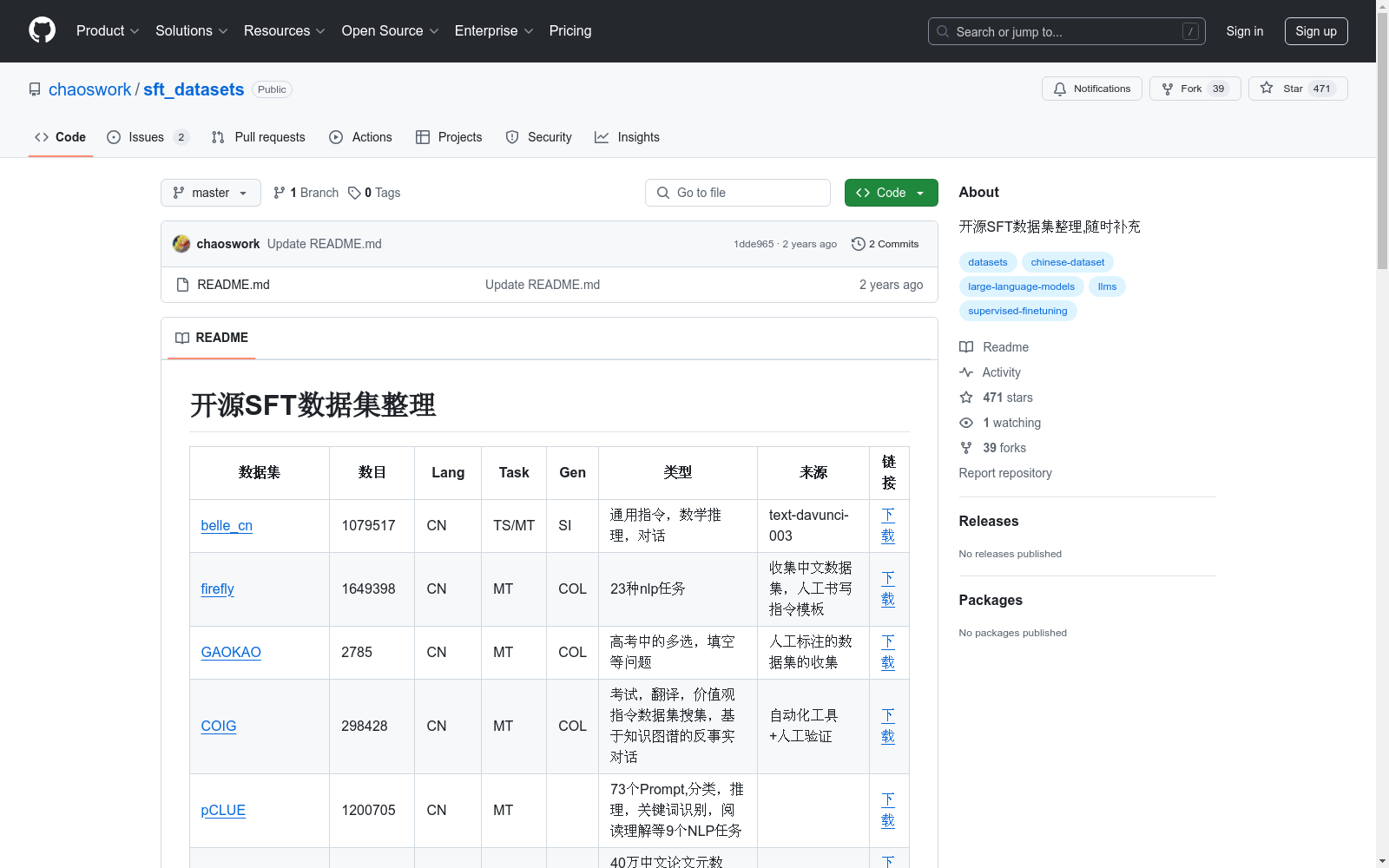Star the sft_datasets repository
The image size is (1389, 868).
pos(1297,89)
